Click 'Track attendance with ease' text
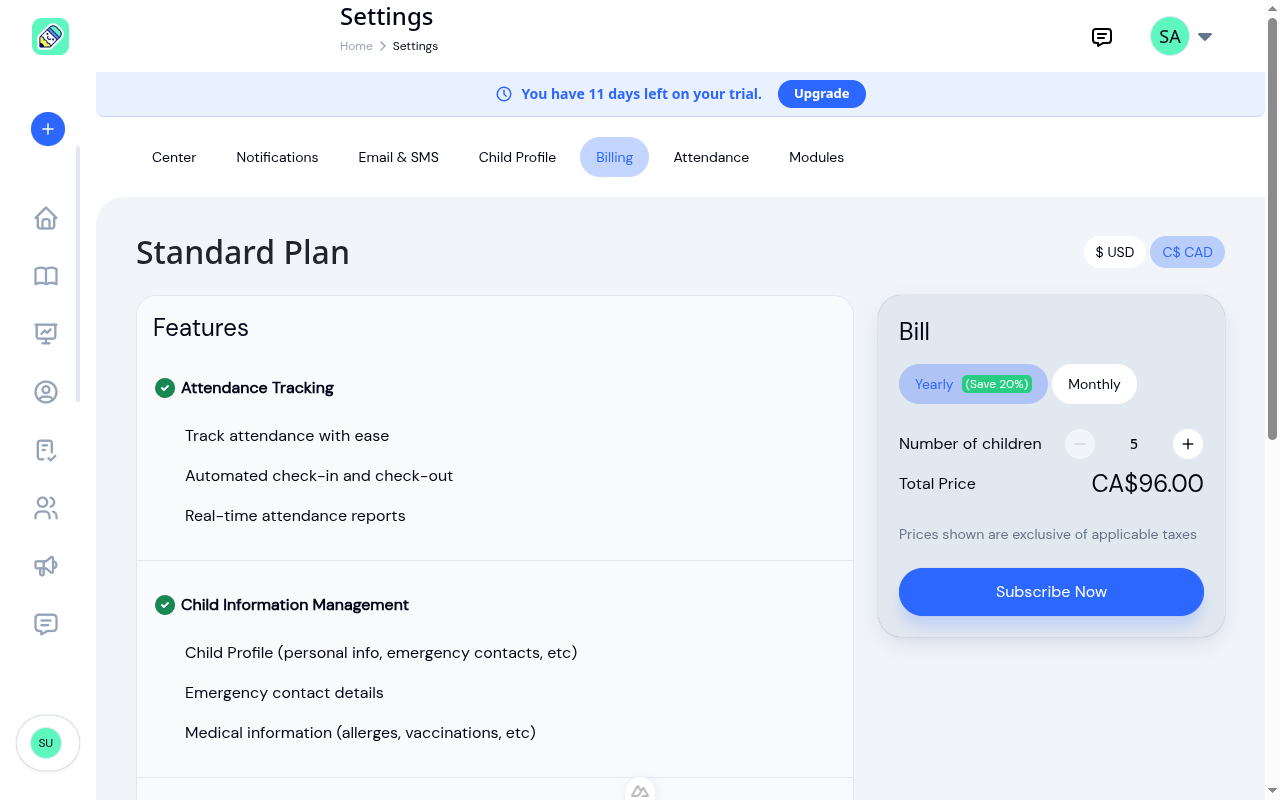The image size is (1280, 800). click(x=287, y=436)
